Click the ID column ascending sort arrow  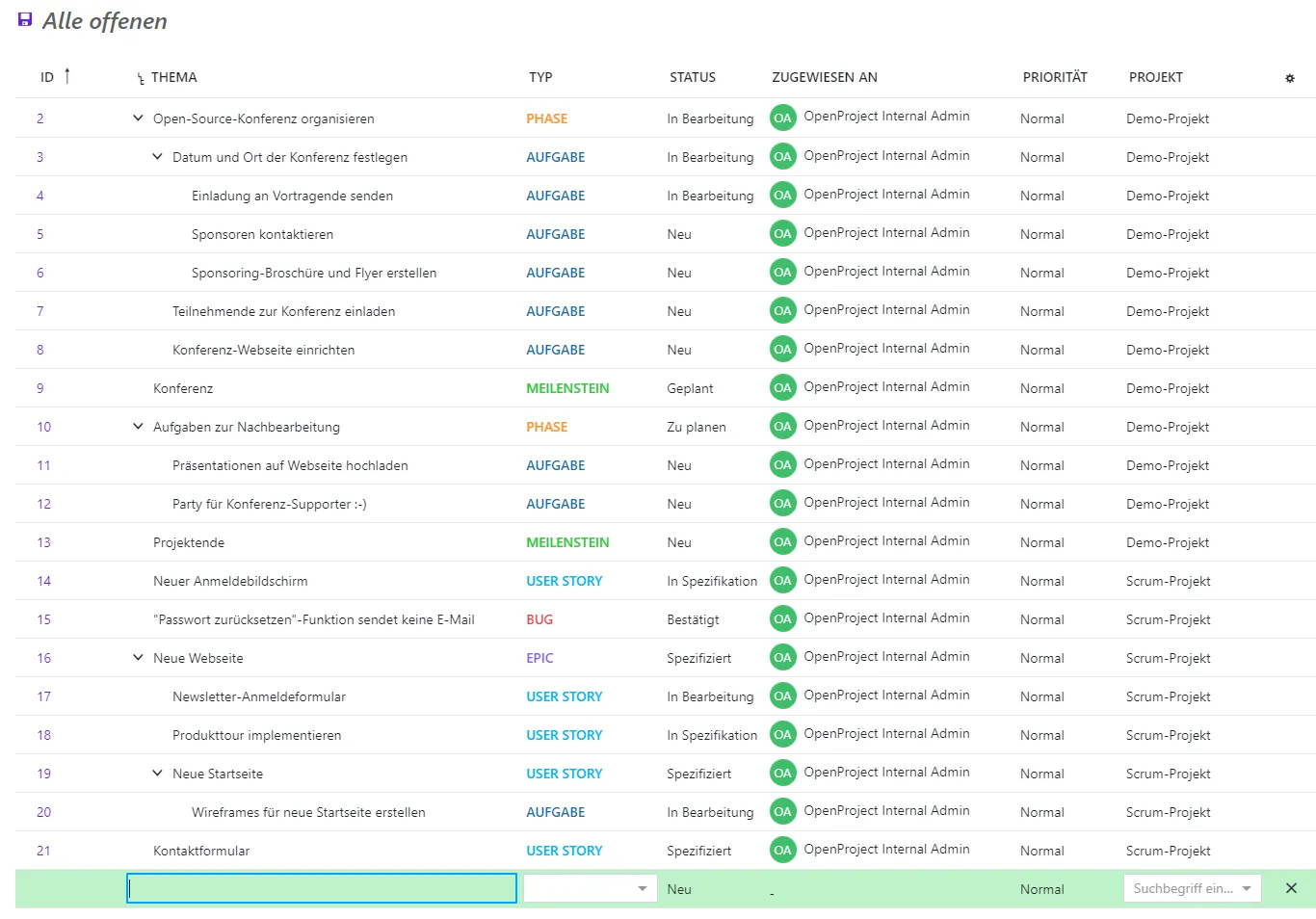tap(66, 76)
